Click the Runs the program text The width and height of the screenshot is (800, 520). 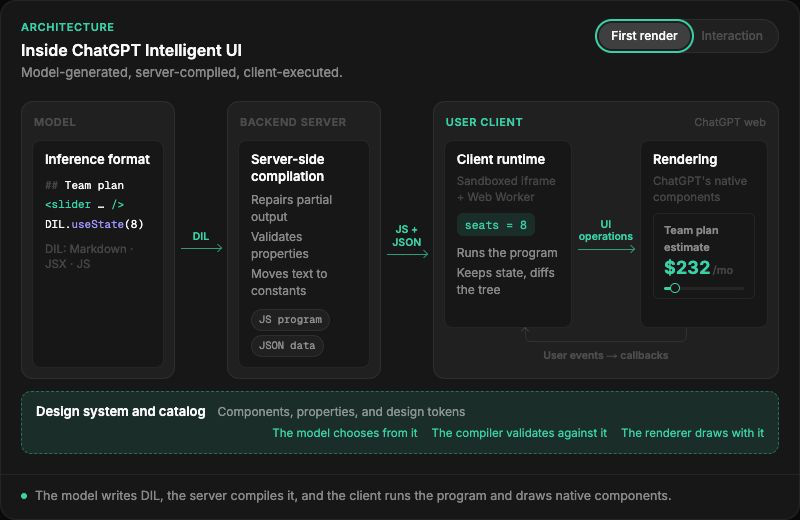pos(507,253)
